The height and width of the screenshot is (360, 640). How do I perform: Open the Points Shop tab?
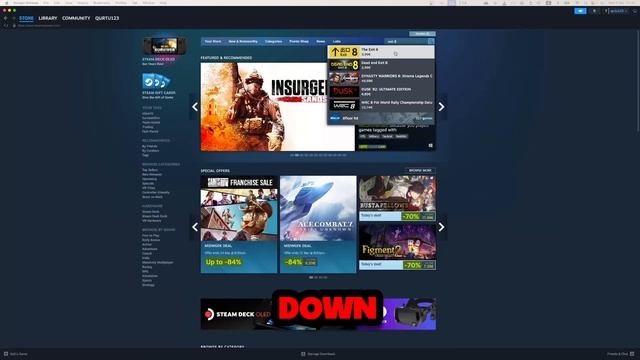299,41
